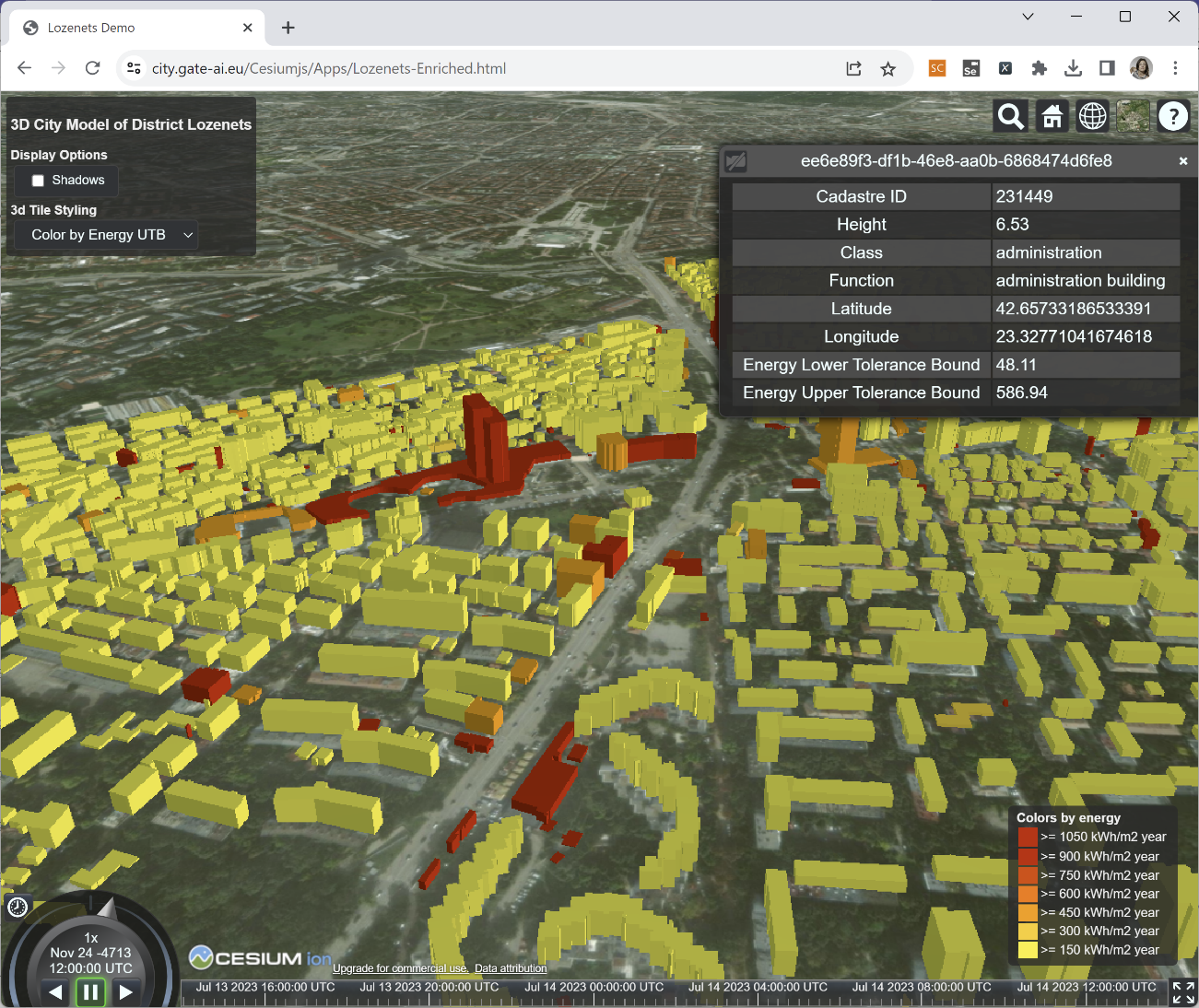
Task: Click the >= 900 kWh/m2 year swatch
Action: click(x=1028, y=856)
